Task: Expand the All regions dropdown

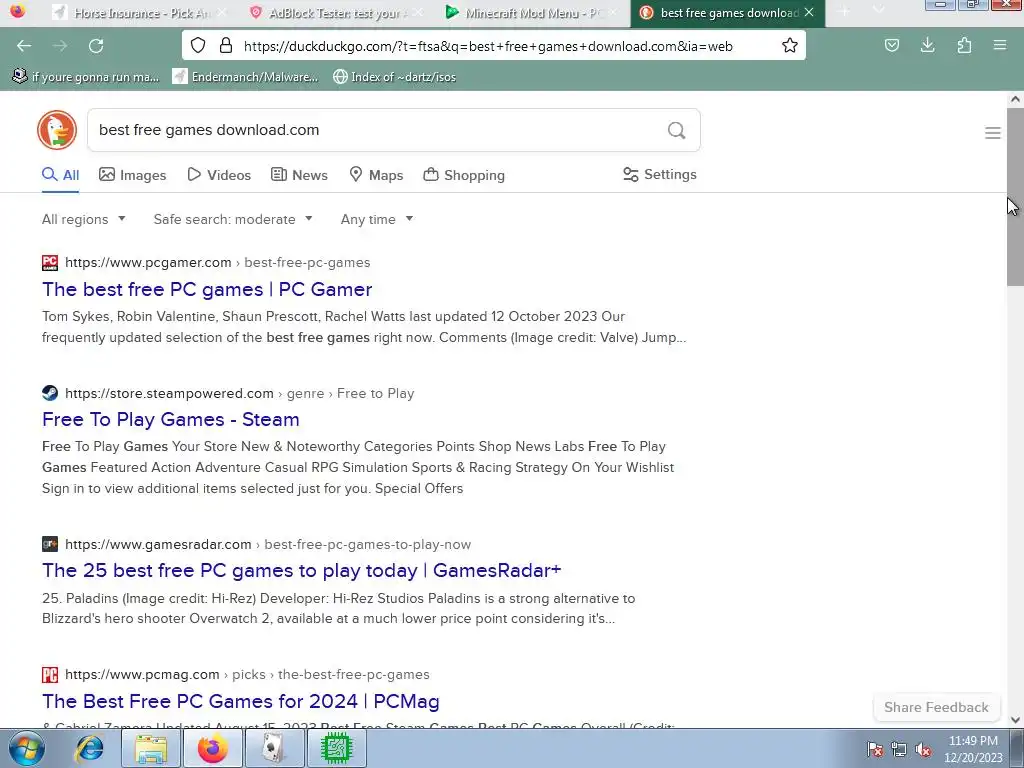Action: point(84,219)
